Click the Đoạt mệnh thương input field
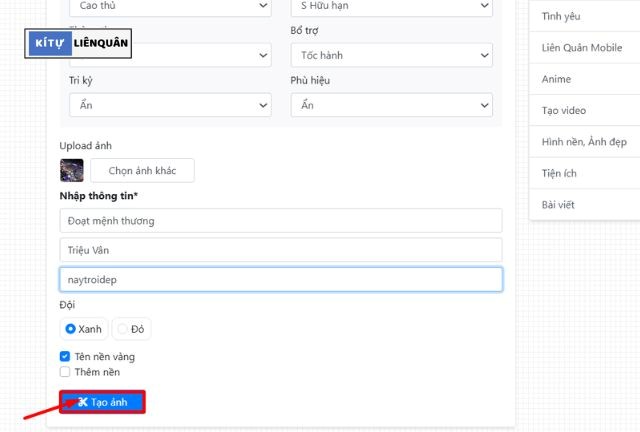The image size is (640, 432). point(280,220)
